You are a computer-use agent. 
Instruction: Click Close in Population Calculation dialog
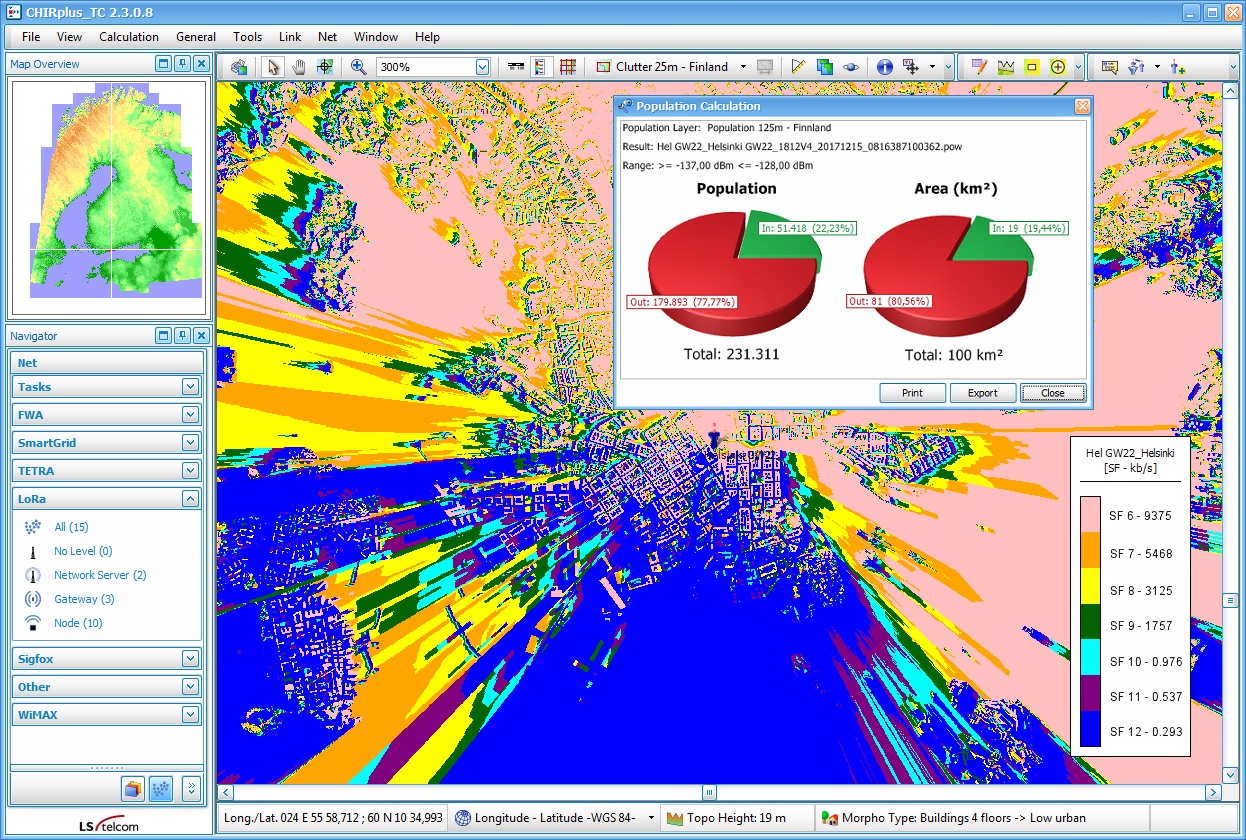pos(1053,393)
